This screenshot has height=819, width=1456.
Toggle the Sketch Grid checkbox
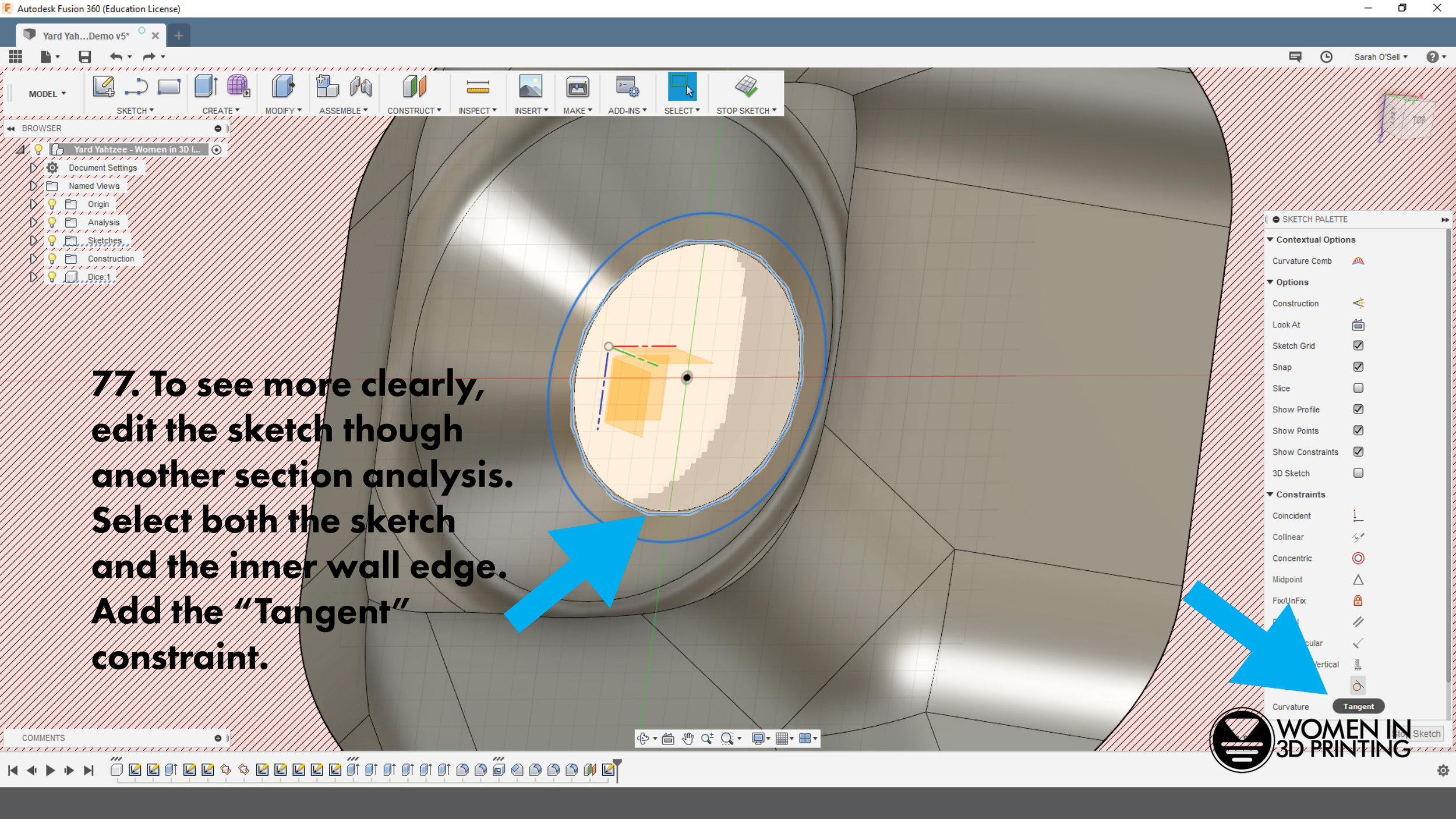click(1358, 345)
